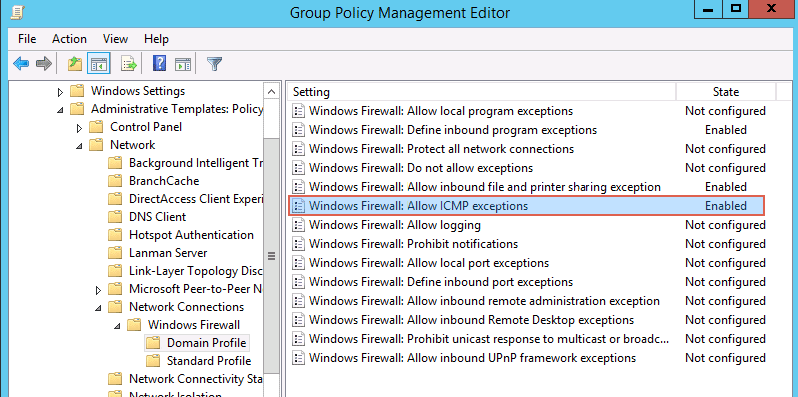Click Control Panel folder icon

click(x=96, y=127)
